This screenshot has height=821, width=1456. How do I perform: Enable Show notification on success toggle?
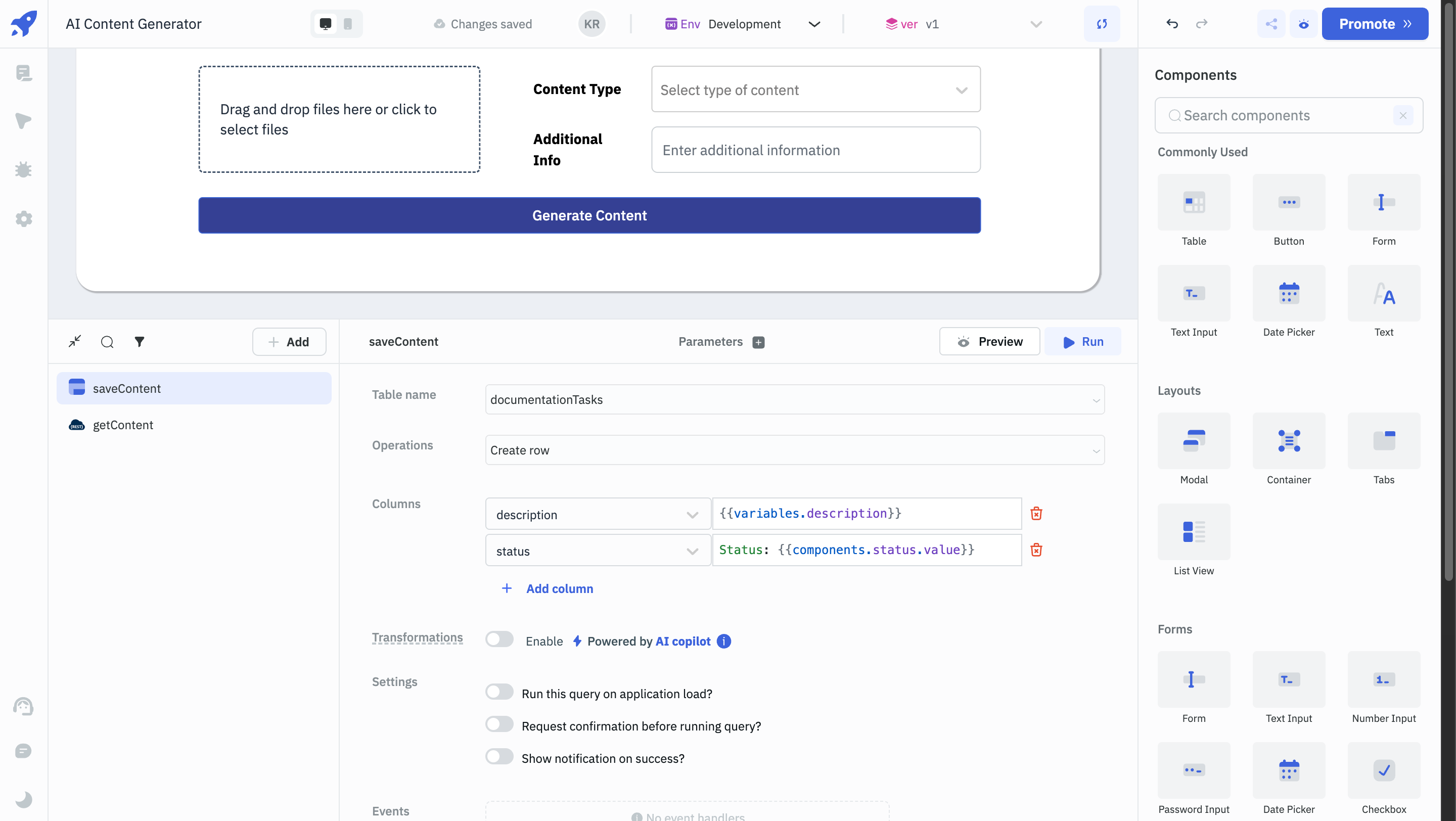point(500,757)
